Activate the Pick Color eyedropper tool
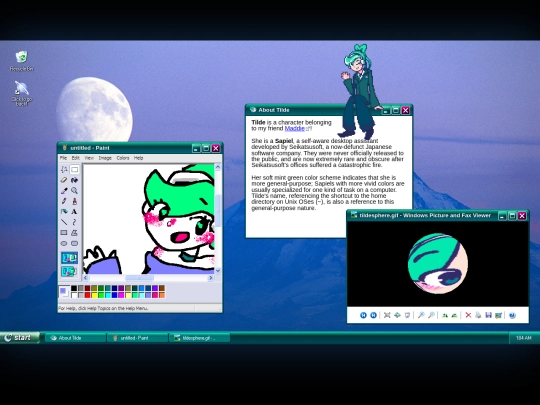Viewport: 540px width, 405px height. tap(64, 191)
